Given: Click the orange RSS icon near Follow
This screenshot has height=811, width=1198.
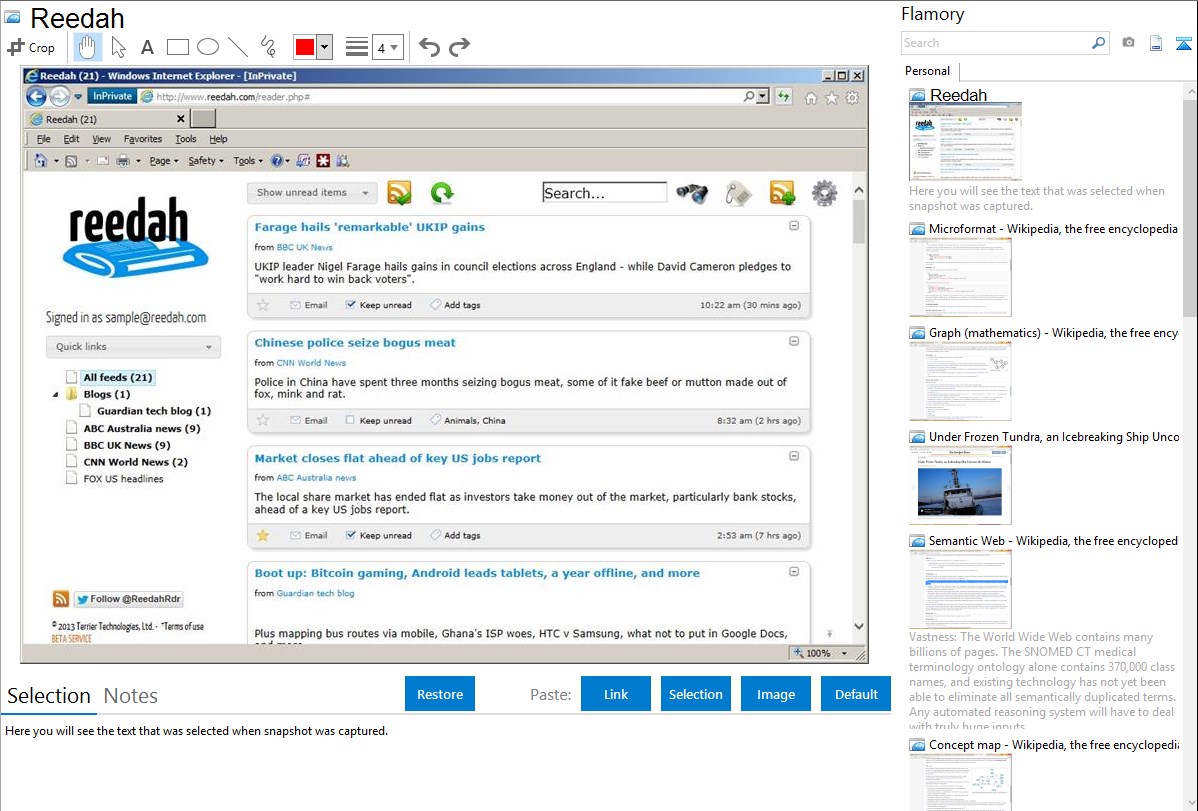Looking at the screenshot, I should click(x=60, y=599).
